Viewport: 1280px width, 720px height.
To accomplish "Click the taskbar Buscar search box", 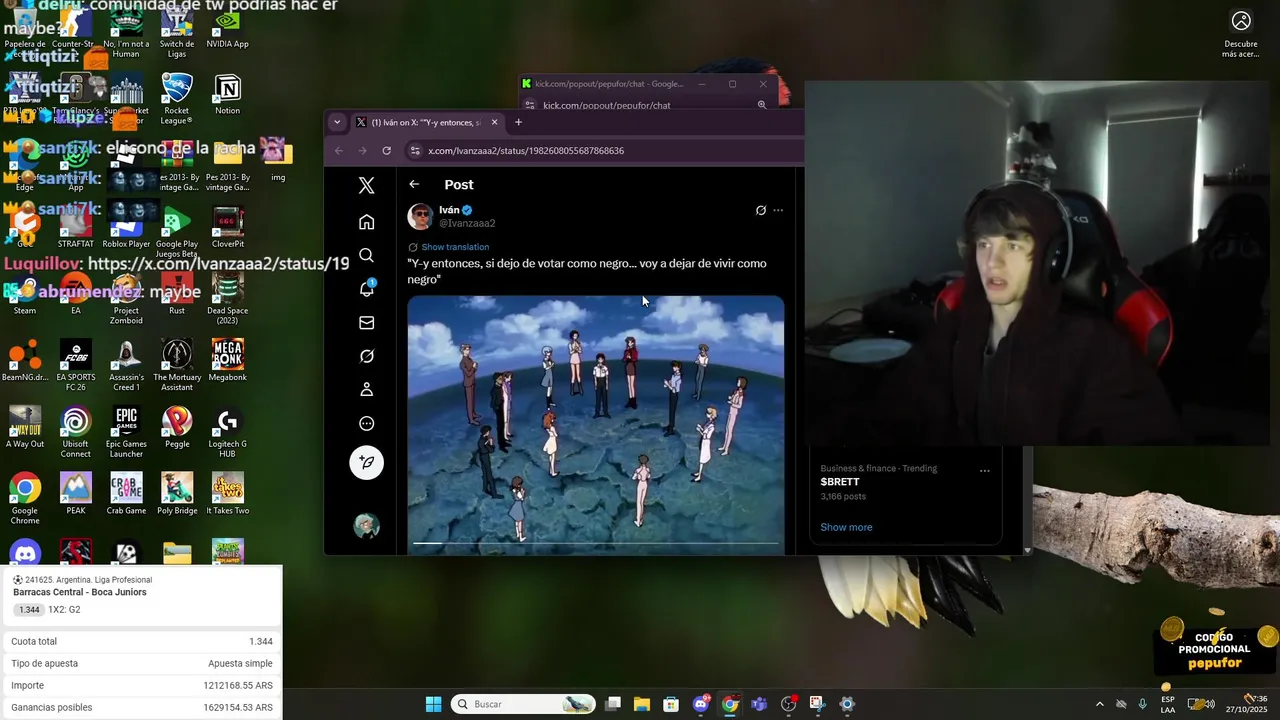I will click(522, 704).
